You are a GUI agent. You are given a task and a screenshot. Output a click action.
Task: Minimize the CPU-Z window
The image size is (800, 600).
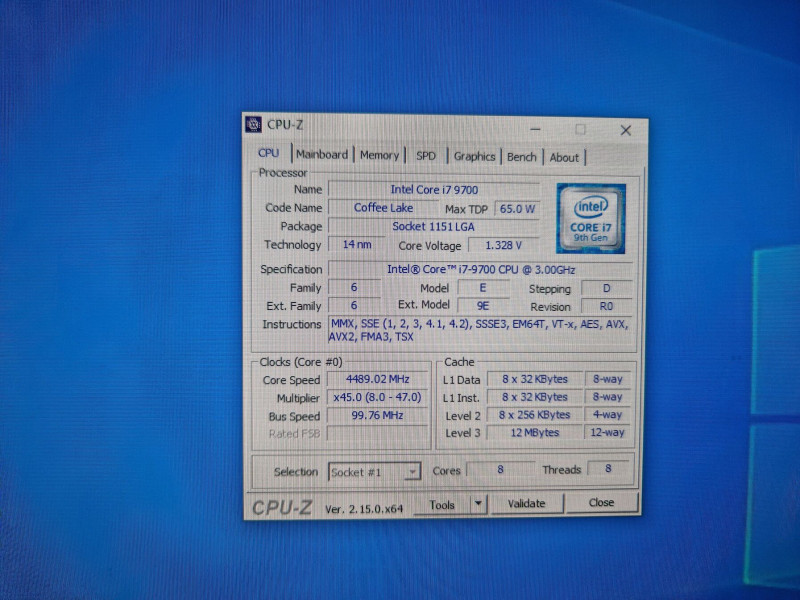[x=535, y=130]
